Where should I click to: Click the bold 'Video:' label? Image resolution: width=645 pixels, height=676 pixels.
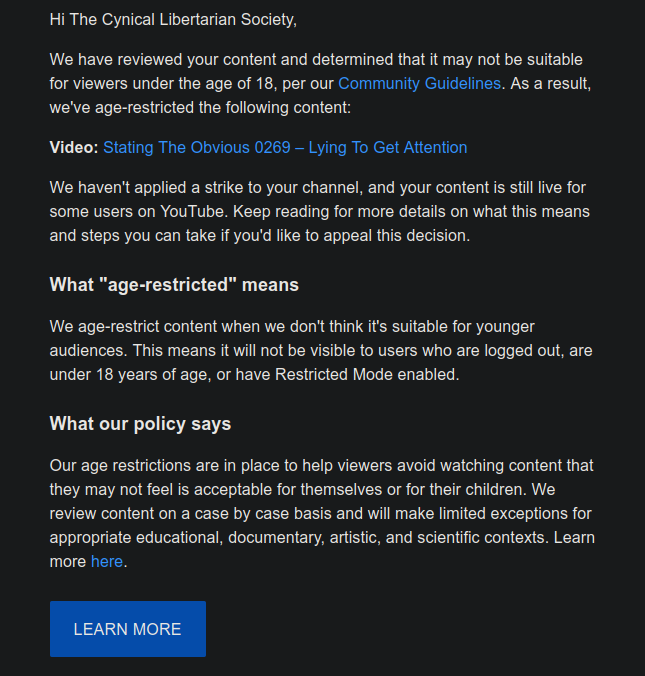(74, 148)
